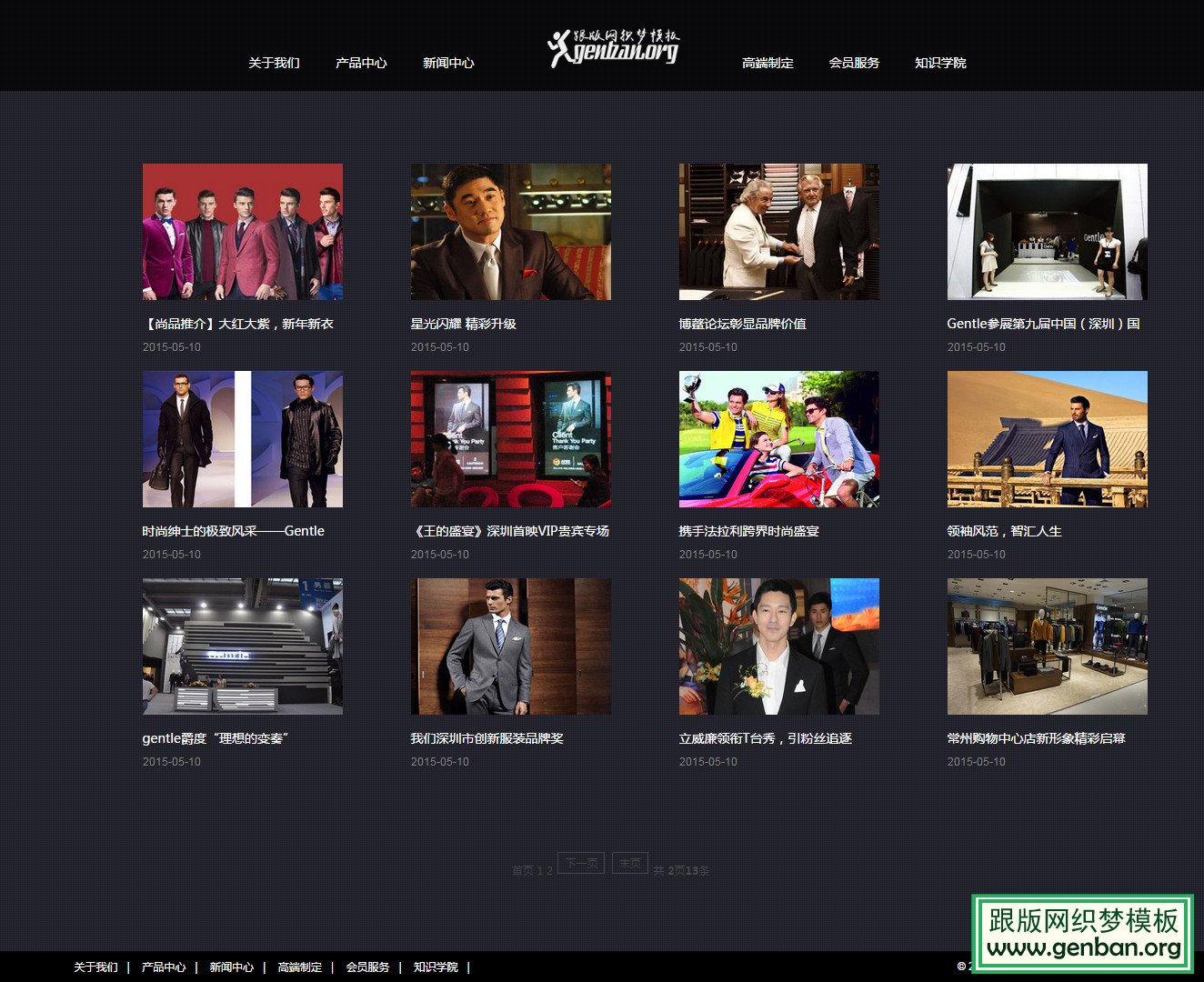1204x982 pixels.
Task: Open the Gentle参展第九届中国 article title
Action: [x=1043, y=324]
